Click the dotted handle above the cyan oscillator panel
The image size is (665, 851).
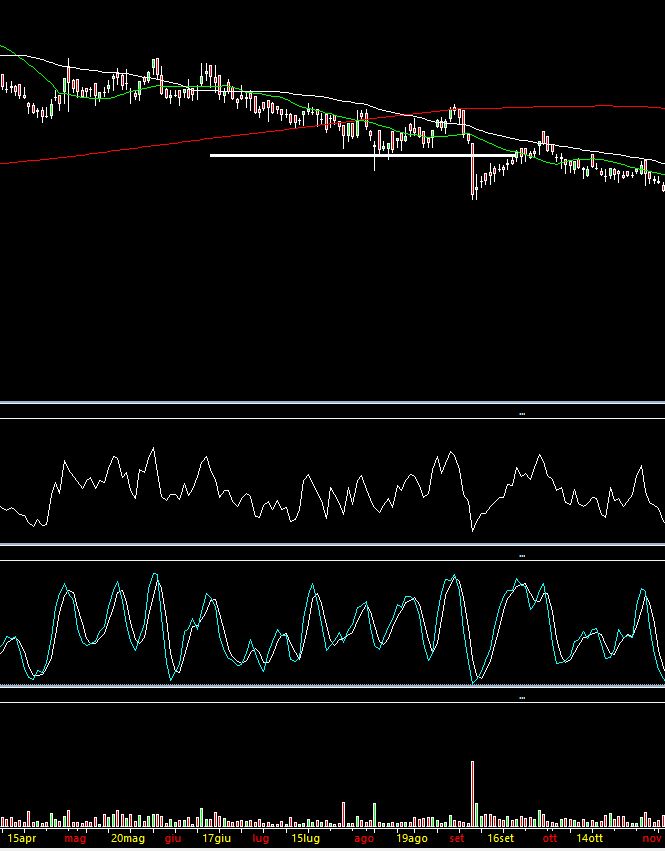point(522,556)
